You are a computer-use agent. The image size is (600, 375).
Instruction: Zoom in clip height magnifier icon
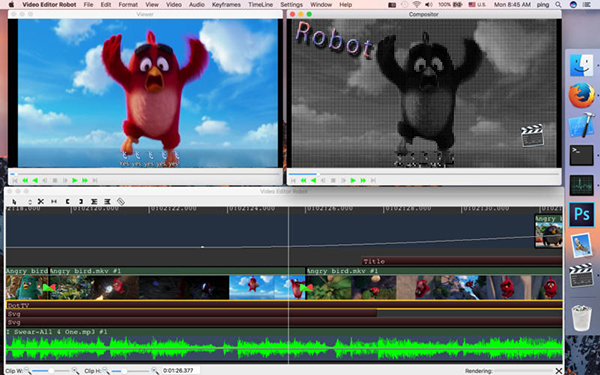(155, 370)
